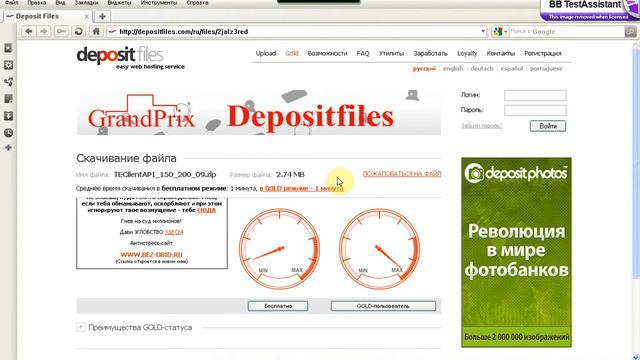Click the GOLD-пользователь button

(x=383, y=306)
